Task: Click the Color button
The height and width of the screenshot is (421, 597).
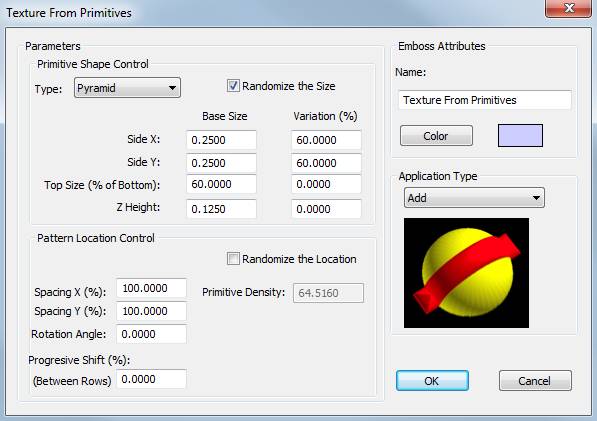Action: pyautogui.click(x=436, y=136)
